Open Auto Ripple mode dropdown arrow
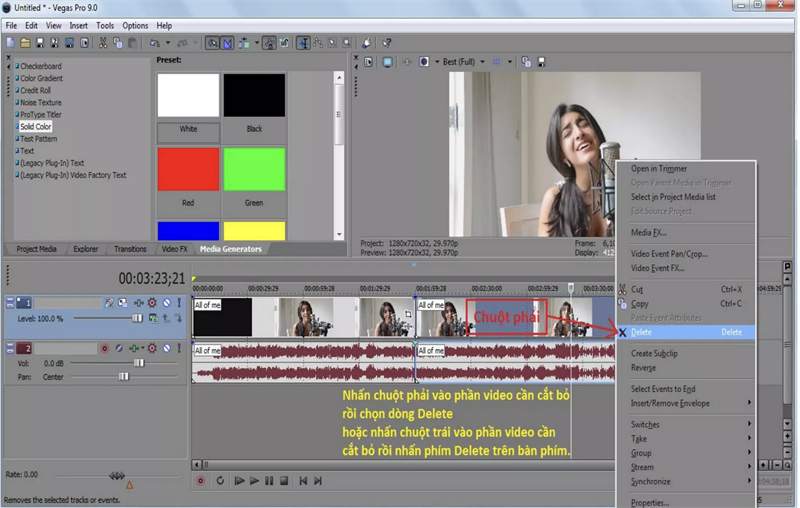 click(x=257, y=43)
